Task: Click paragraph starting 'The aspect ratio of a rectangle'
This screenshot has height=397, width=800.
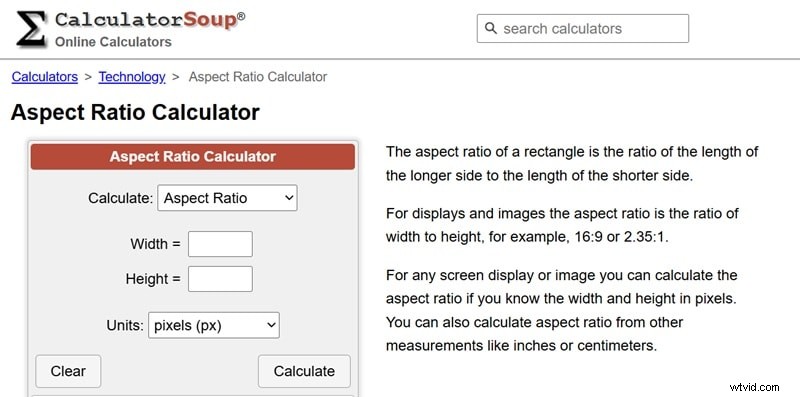Action: tap(572, 164)
